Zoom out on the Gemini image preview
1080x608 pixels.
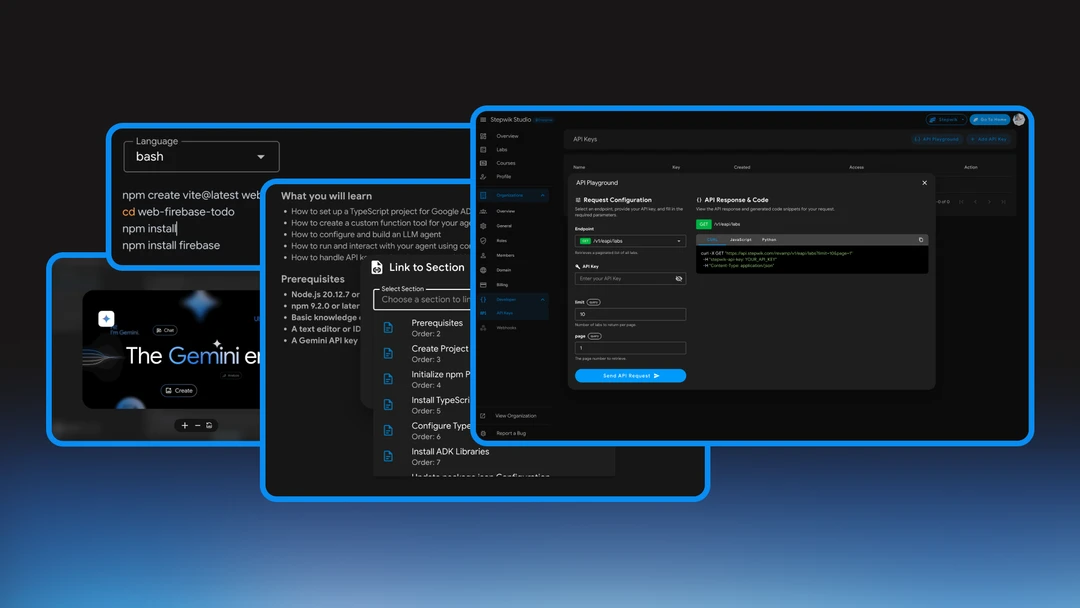(x=197, y=425)
